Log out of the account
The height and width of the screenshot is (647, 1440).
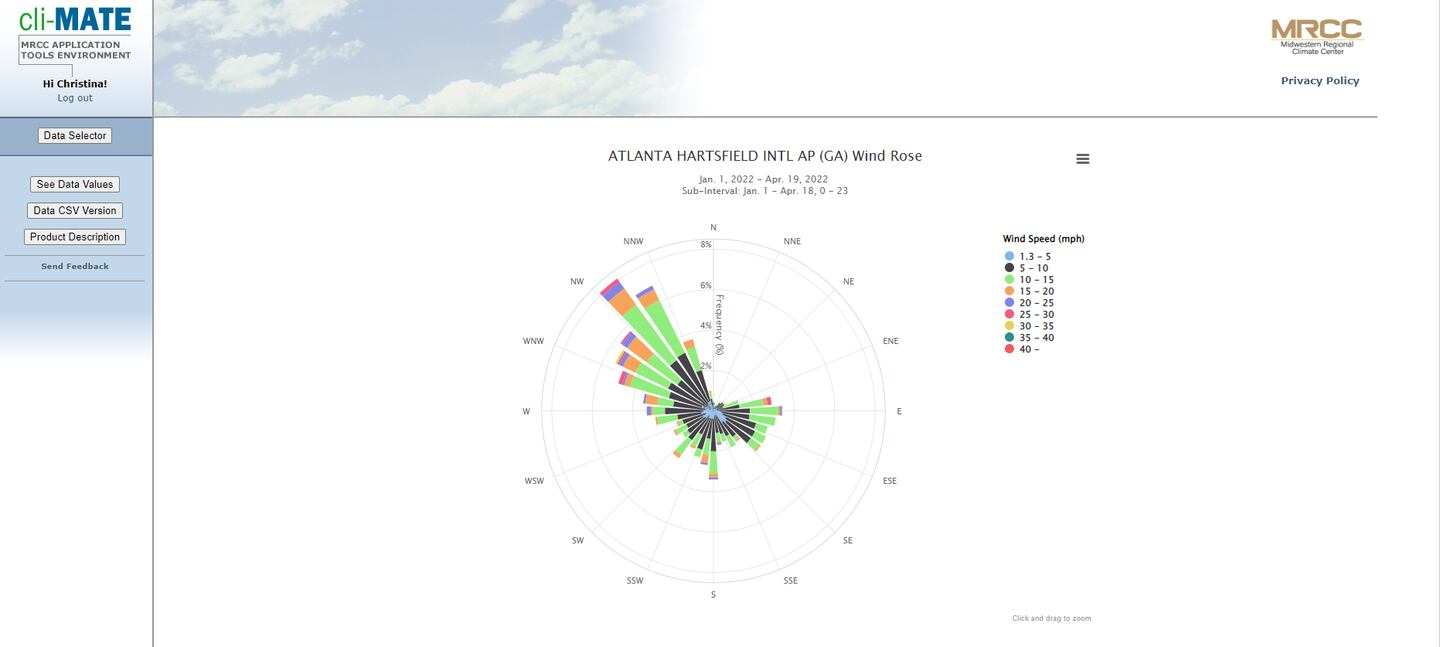pyautogui.click(x=75, y=98)
